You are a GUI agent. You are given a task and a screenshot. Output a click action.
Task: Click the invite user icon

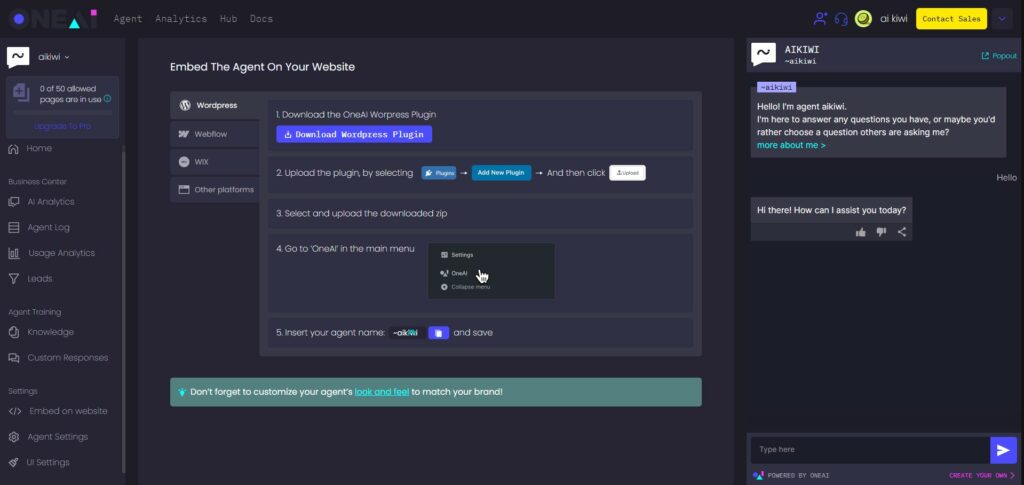tap(820, 19)
